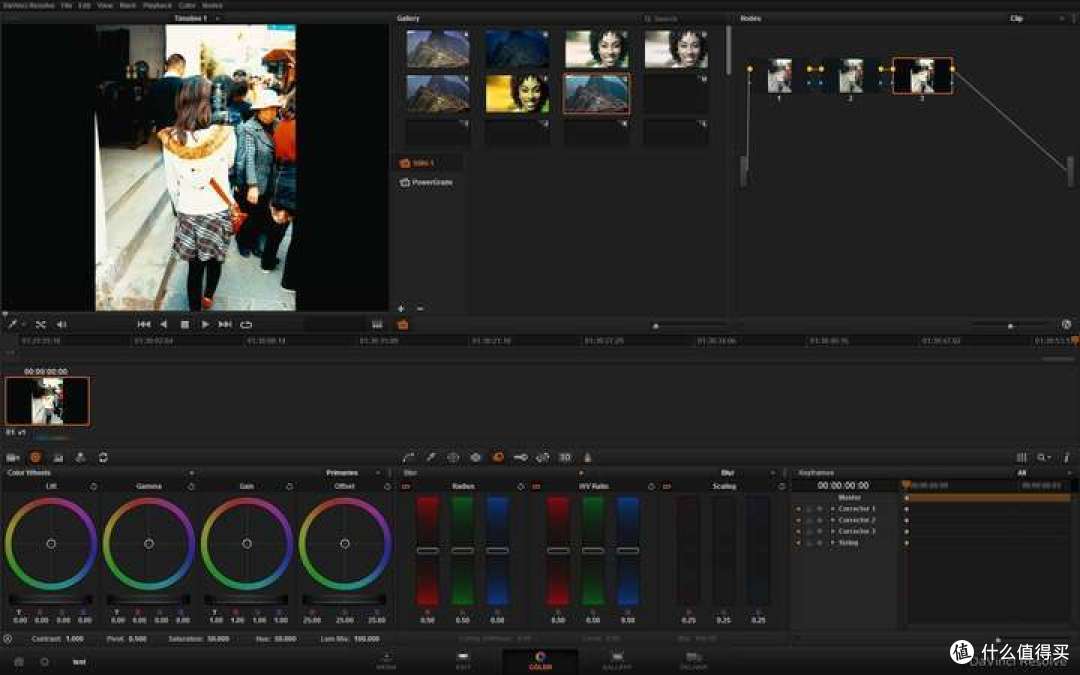Reset the Lift color wheel

(x=93, y=486)
